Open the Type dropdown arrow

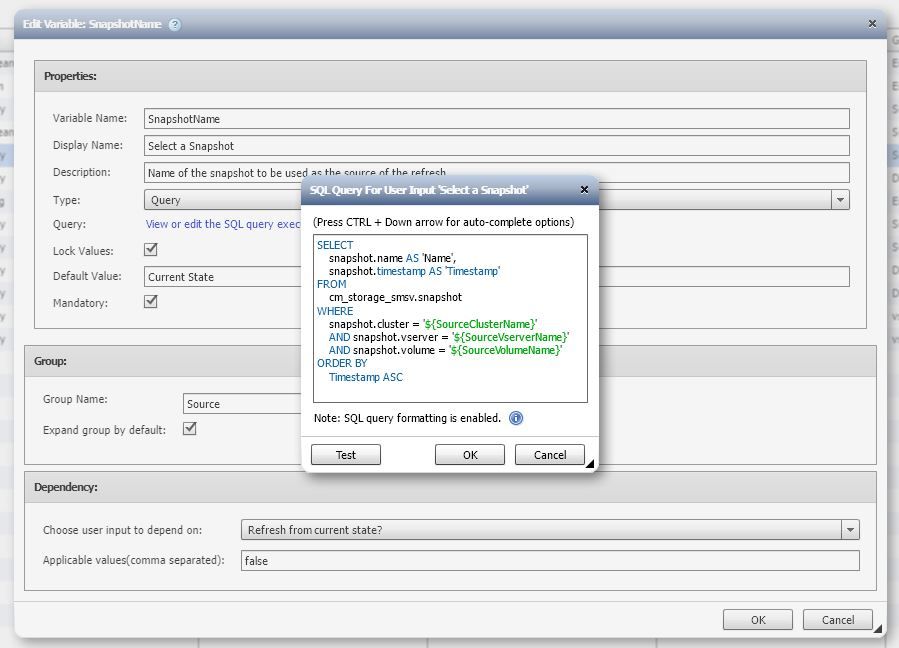point(841,200)
